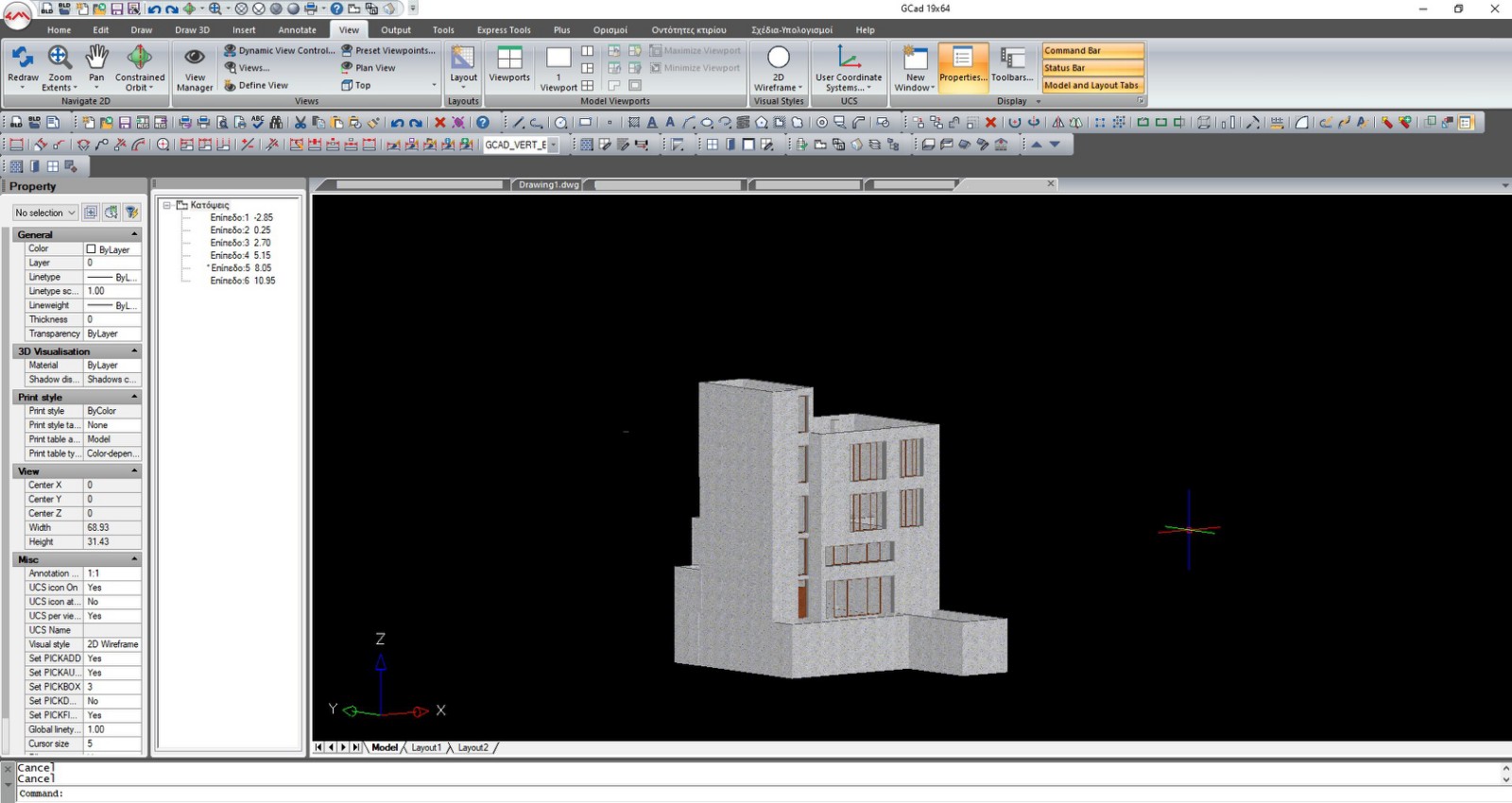
Task: Open 2D Wireframe visual style dropdown
Action: [779, 68]
